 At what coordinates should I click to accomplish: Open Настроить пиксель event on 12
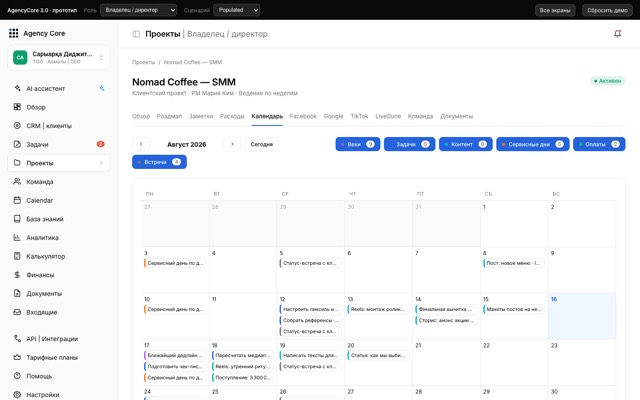310,309
